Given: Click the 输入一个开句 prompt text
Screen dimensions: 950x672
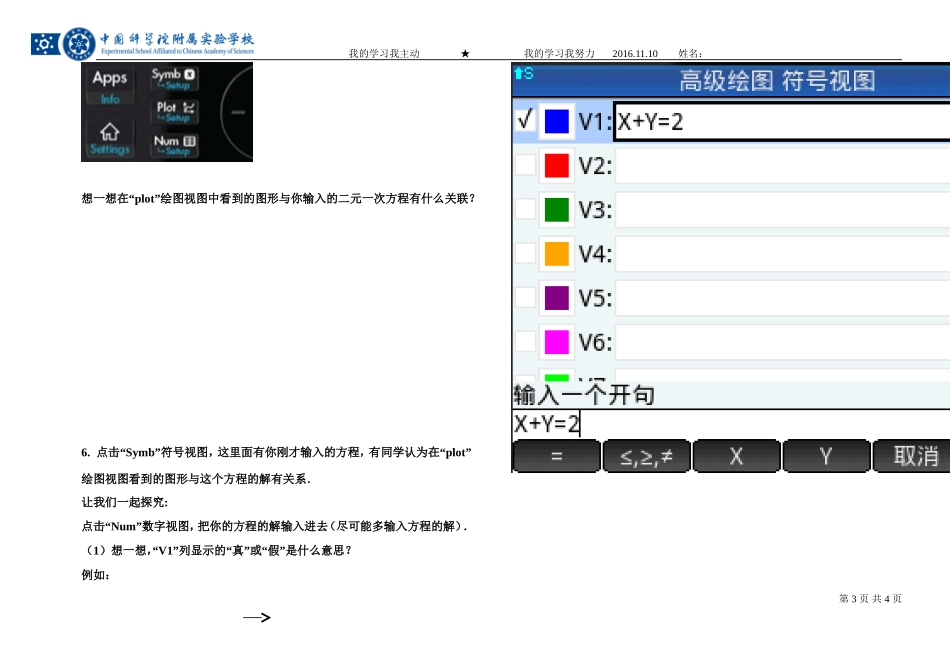Looking at the screenshot, I should tap(584, 395).
